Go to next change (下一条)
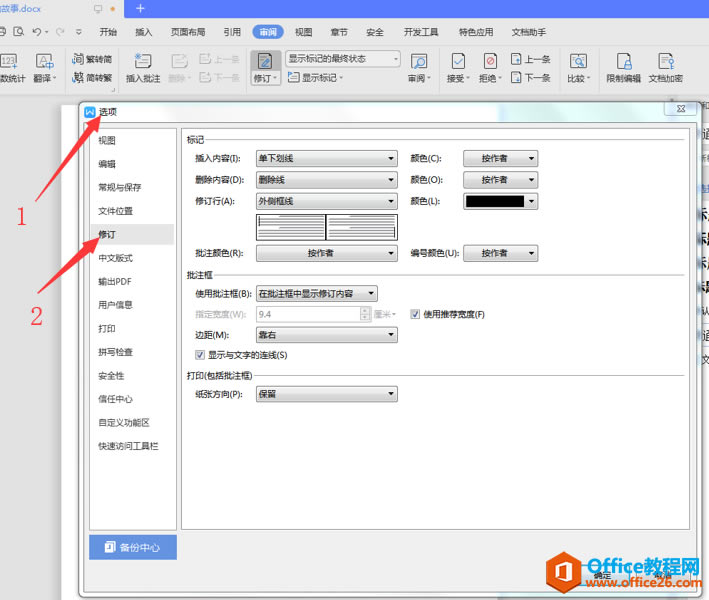The width and height of the screenshot is (709, 600). (530, 77)
